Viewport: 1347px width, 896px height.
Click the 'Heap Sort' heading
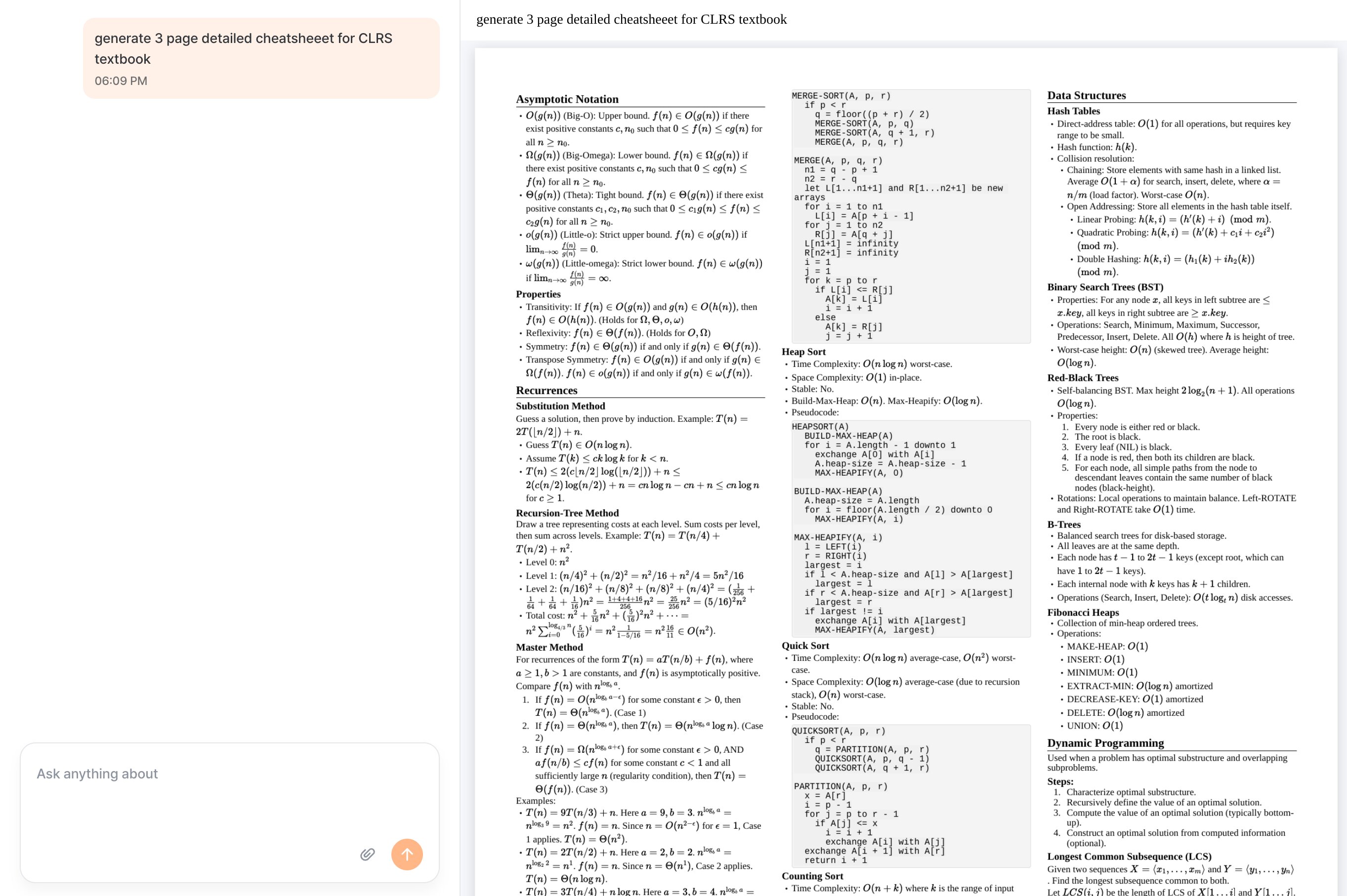pyautogui.click(x=803, y=351)
